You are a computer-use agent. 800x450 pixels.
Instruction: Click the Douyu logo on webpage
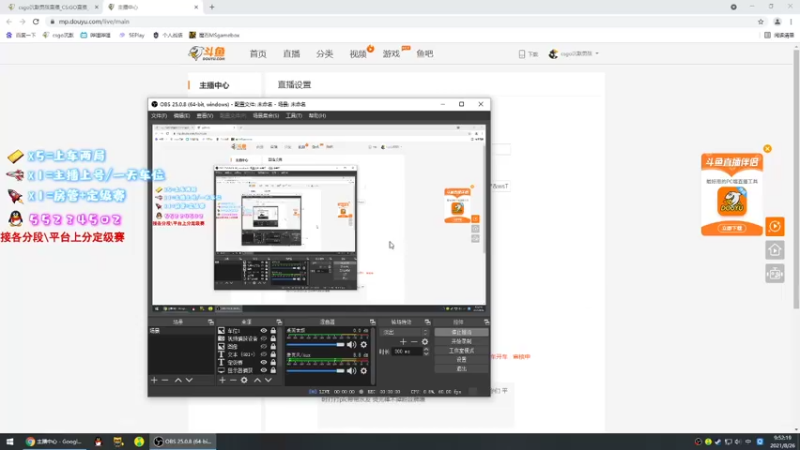click(x=207, y=53)
